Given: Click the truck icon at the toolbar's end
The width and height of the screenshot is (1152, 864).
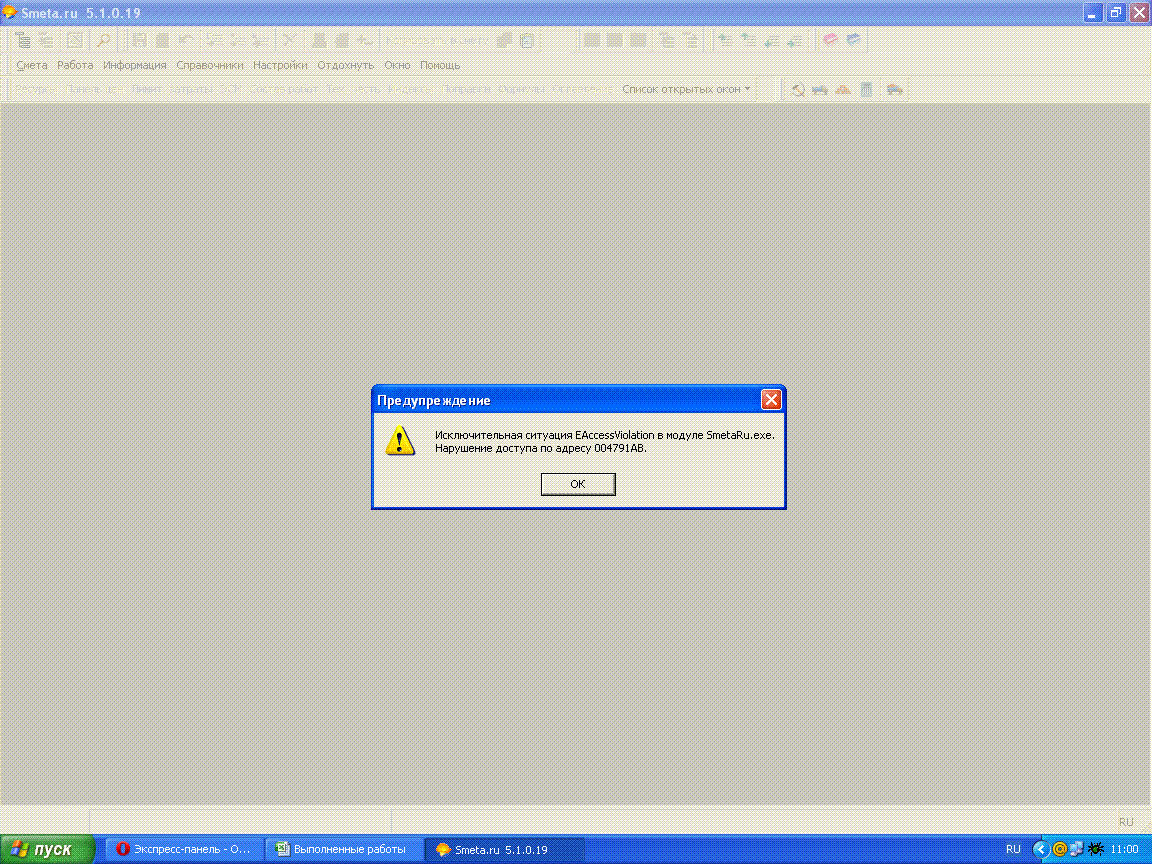Looking at the screenshot, I should point(894,90).
